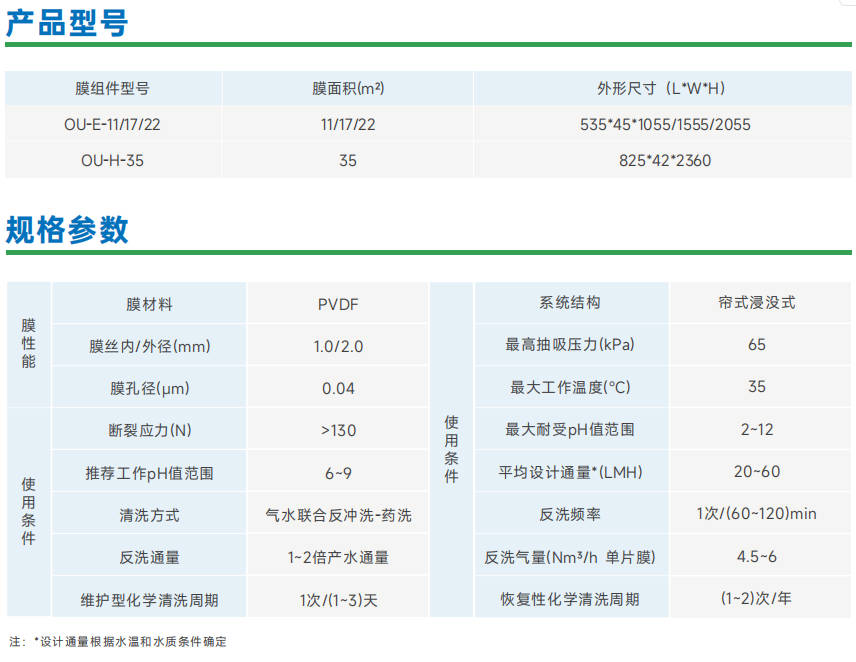Viewport: 856px width, 662px height.
Task: Click the 平均设计通量*(LMH) label
Action: coord(570,472)
